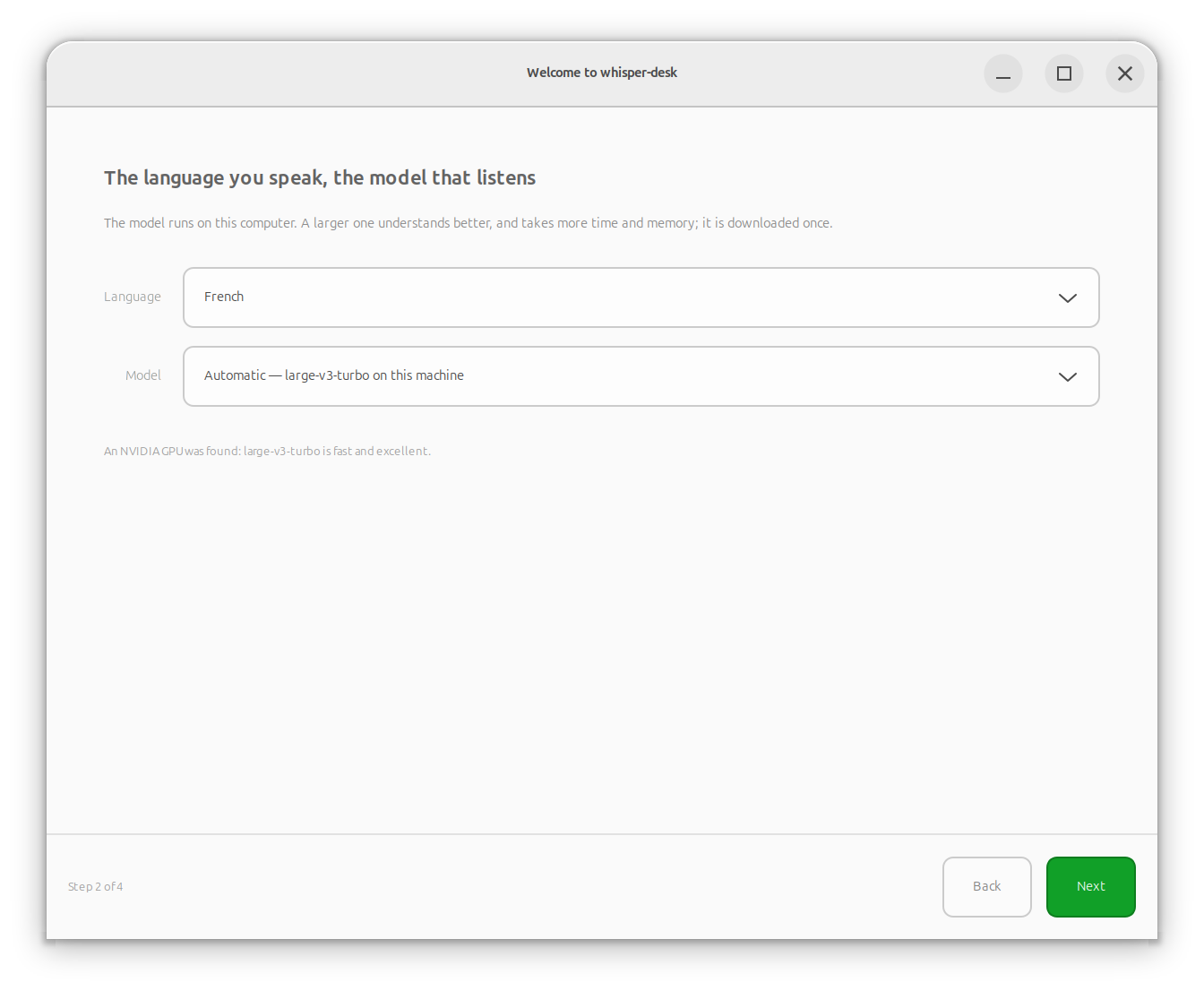Screen dimensions: 1204x991
Task: Click the Next button
Action: click(1091, 887)
